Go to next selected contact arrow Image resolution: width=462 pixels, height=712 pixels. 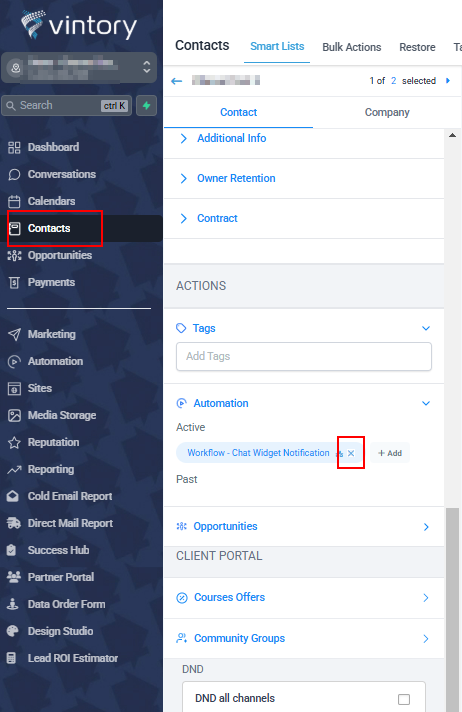point(448,80)
